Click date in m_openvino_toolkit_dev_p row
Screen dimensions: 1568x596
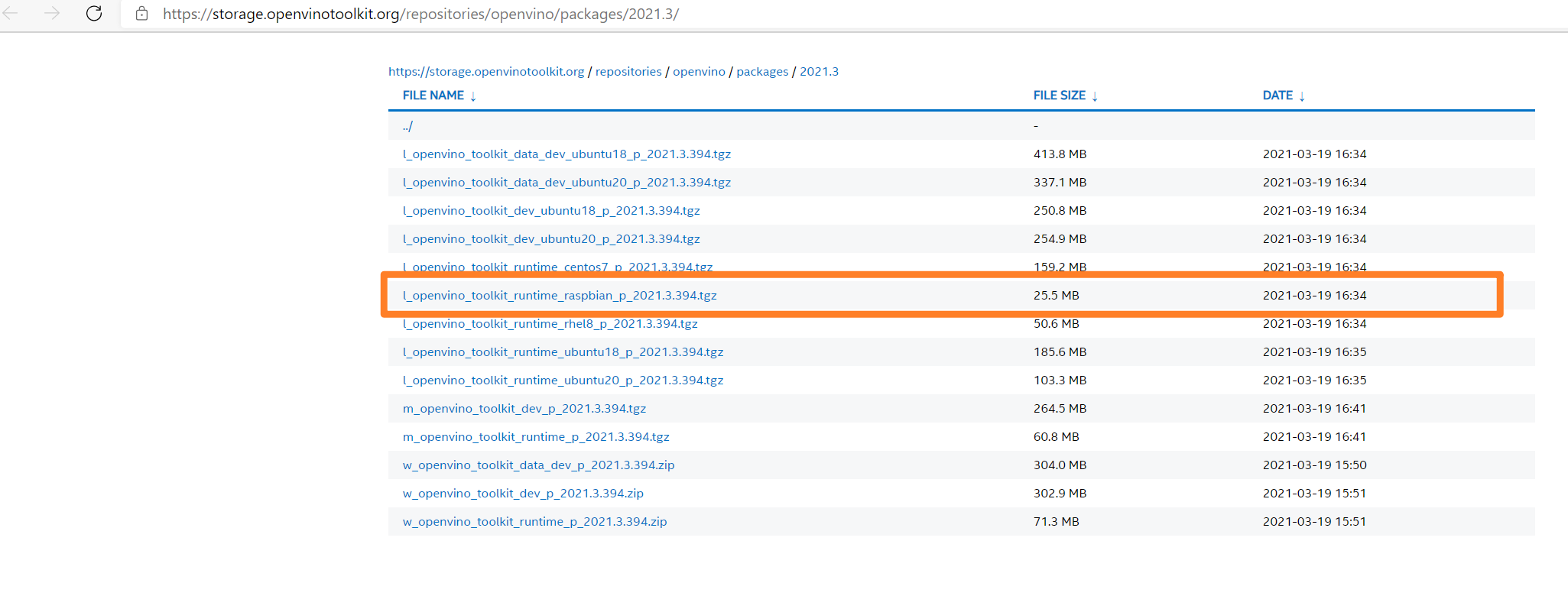pyautogui.click(x=1314, y=409)
